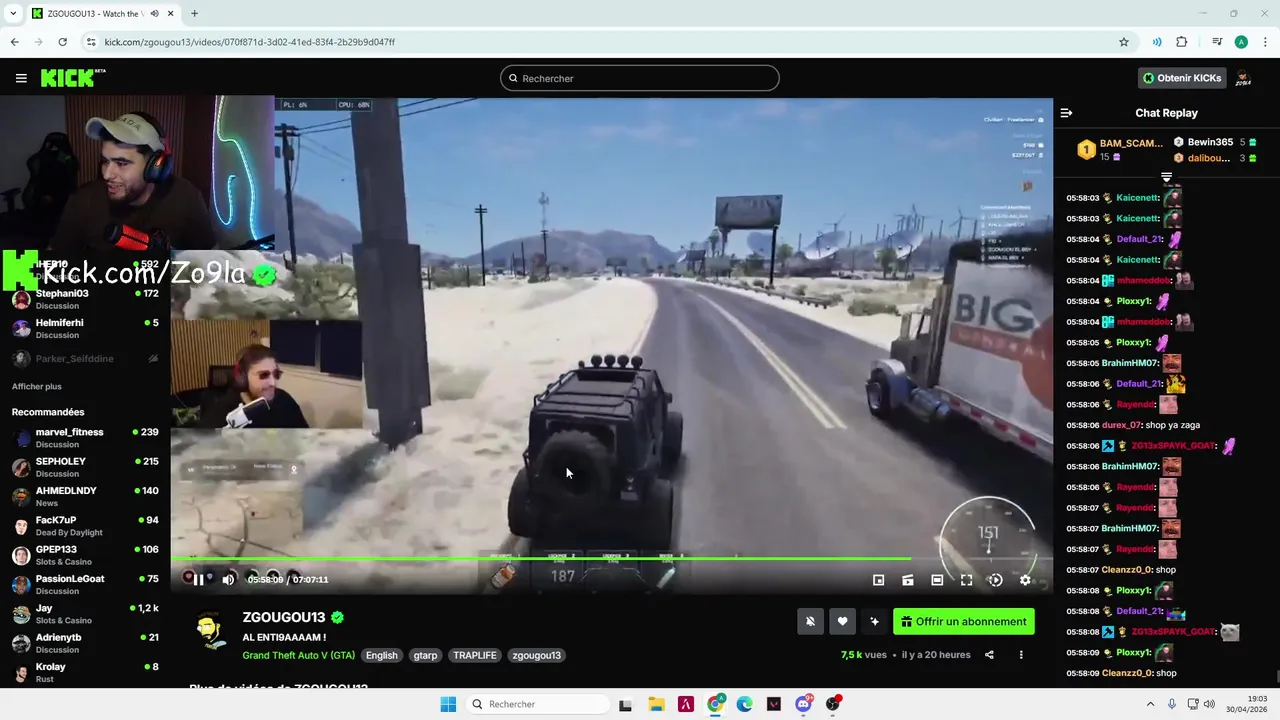Open the user profile avatar menu
Image resolution: width=1280 pixels, height=720 pixels.
point(1243,78)
